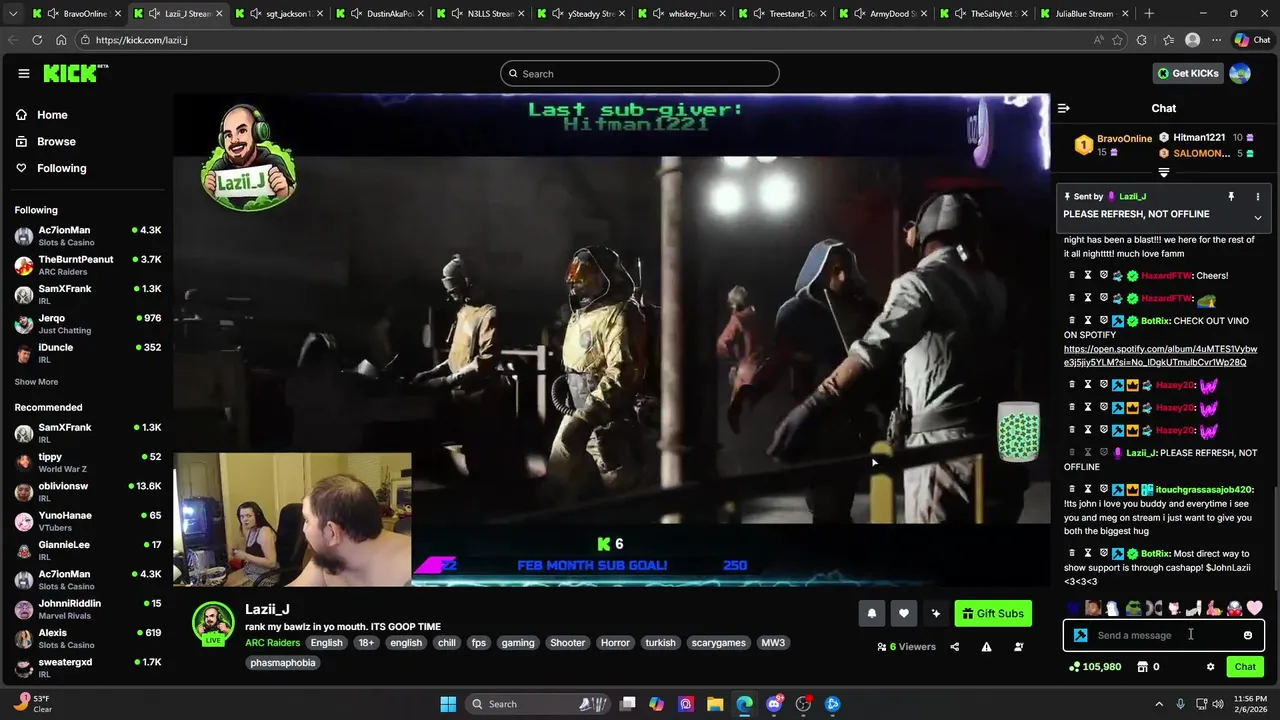This screenshot has height=720, width=1280.
Task: Switch to JuliaBlue Stream browser tab
Action: click(x=1083, y=14)
